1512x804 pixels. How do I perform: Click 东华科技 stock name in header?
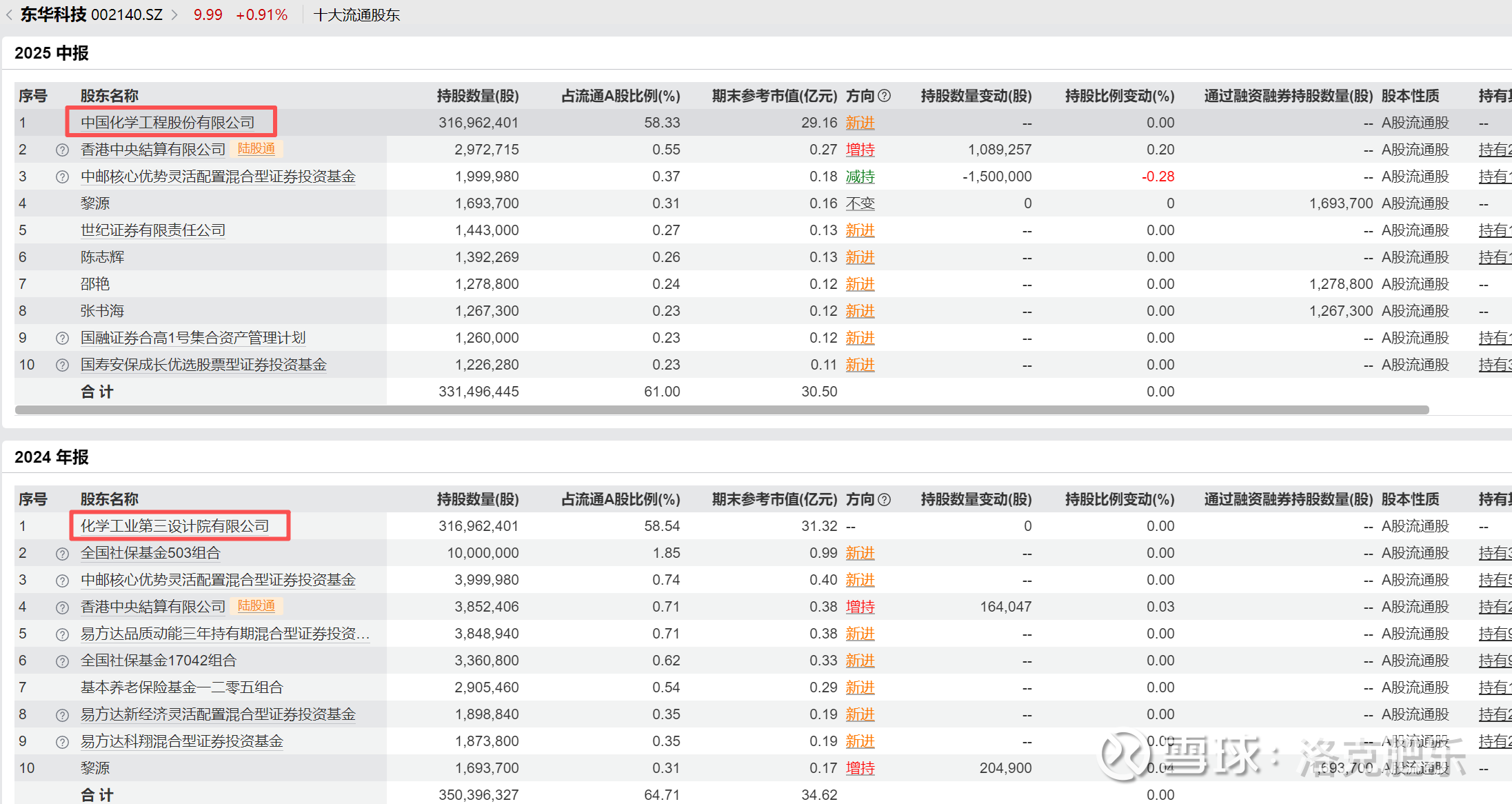pyautogui.click(x=53, y=14)
